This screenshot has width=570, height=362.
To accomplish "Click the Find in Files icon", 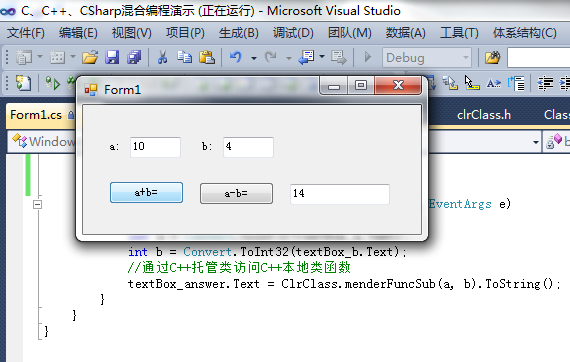I will 493,57.
